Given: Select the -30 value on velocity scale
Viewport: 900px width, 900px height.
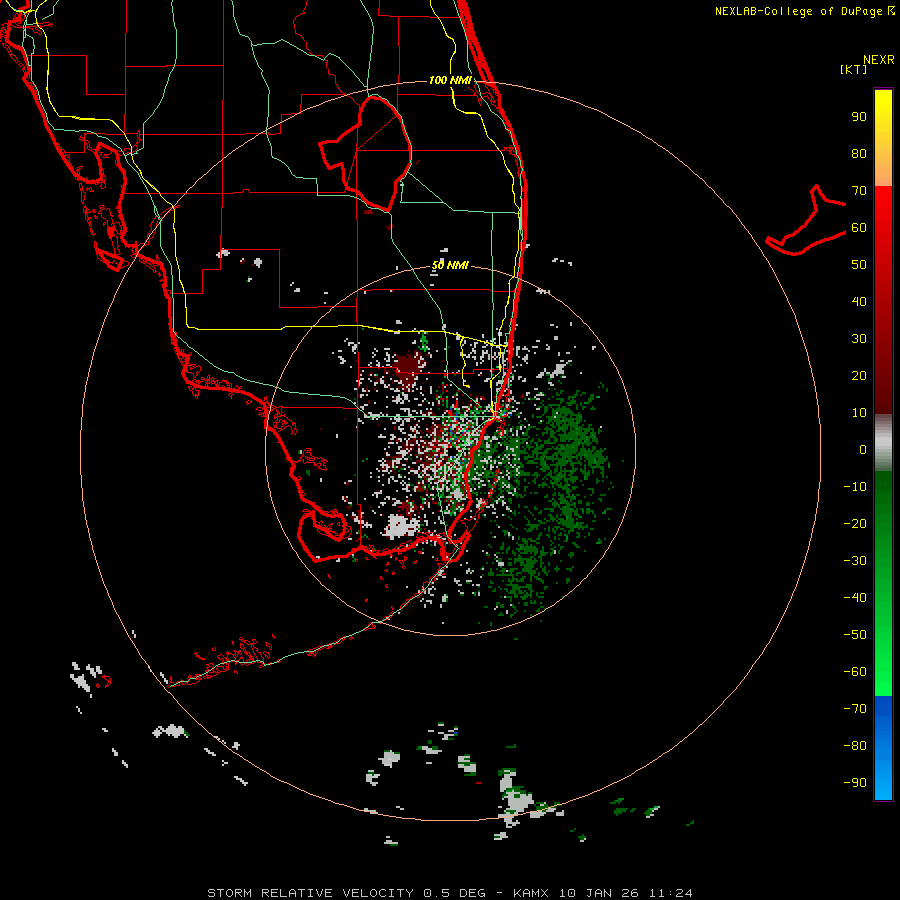Looking at the screenshot, I should (855, 561).
